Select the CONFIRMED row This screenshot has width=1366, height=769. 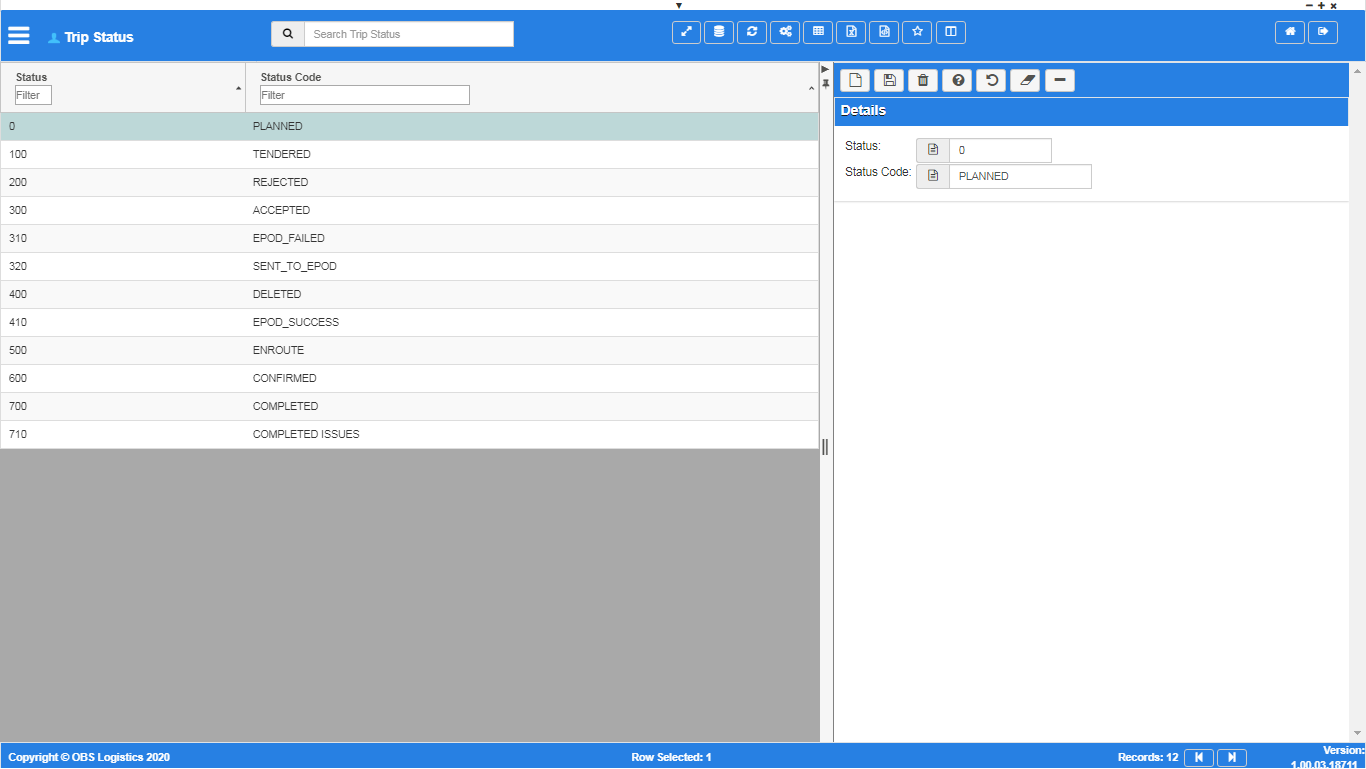click(x=409, y=378)
